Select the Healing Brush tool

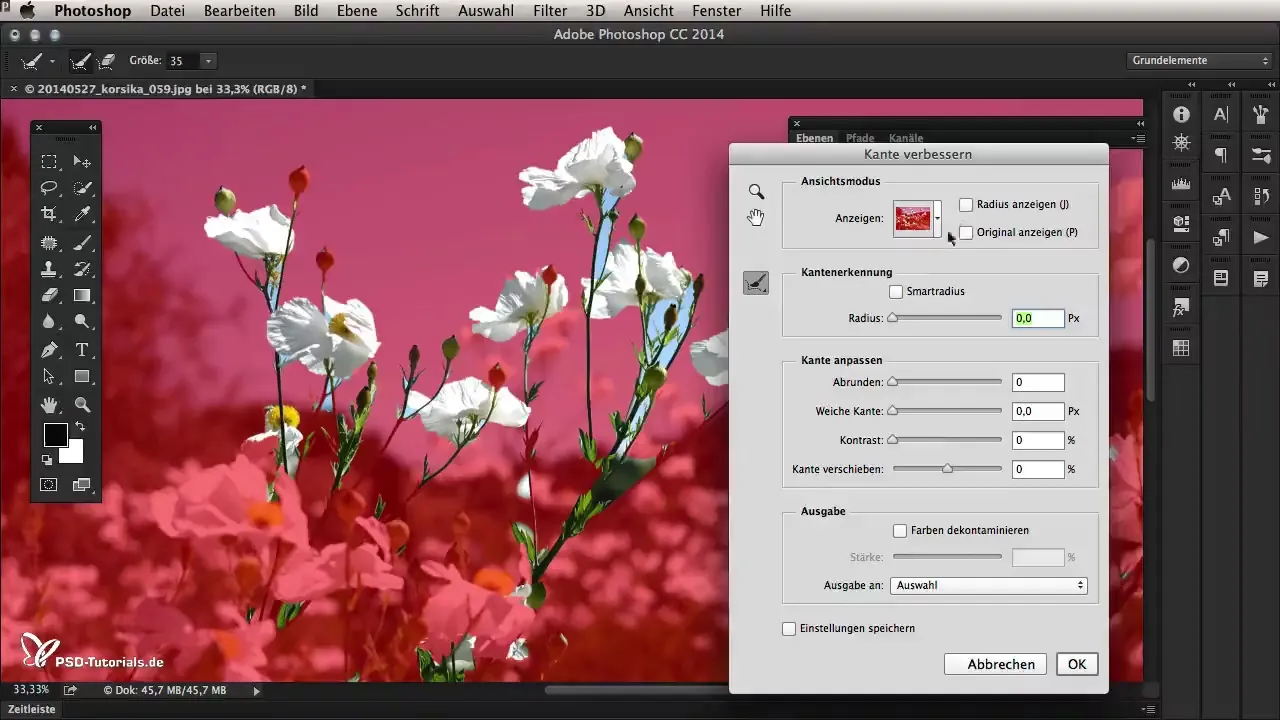click(x=49, y=242)
